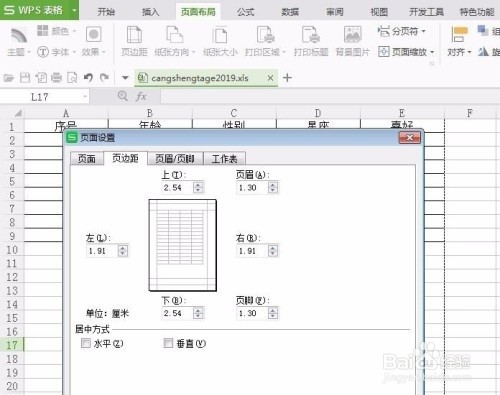Screen dimensions: 500x395
Task: Click the Align icon in the ribbon
Action: coord(459,35)
